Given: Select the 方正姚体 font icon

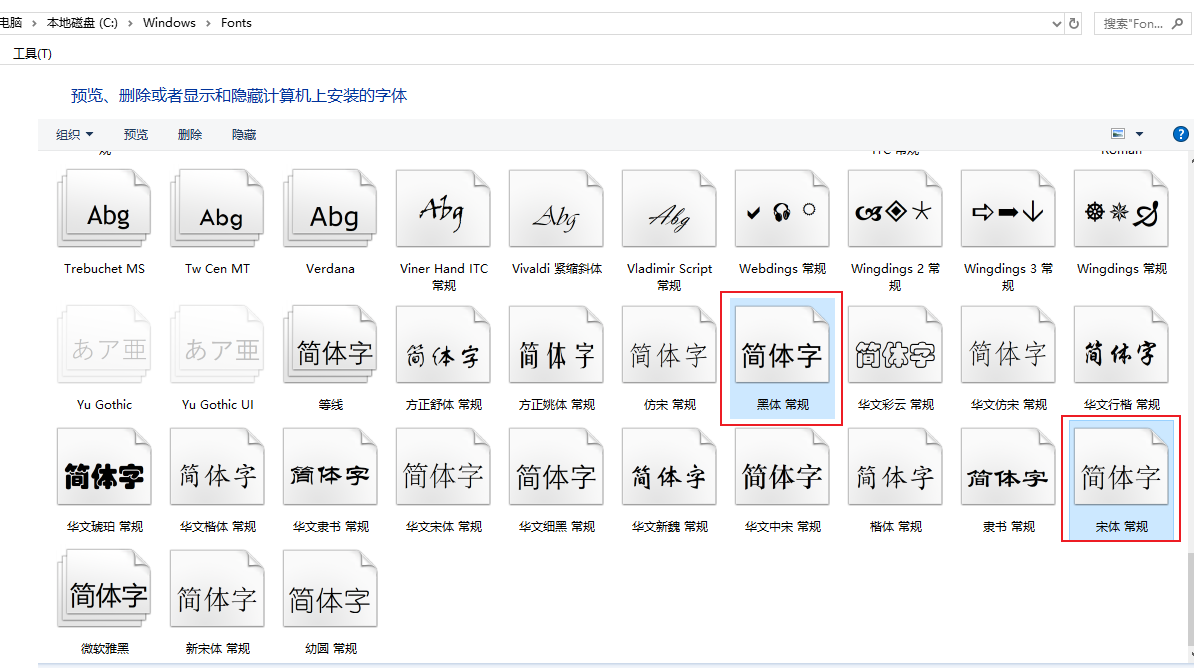Looking at the screenshot, I should (556, 345).
